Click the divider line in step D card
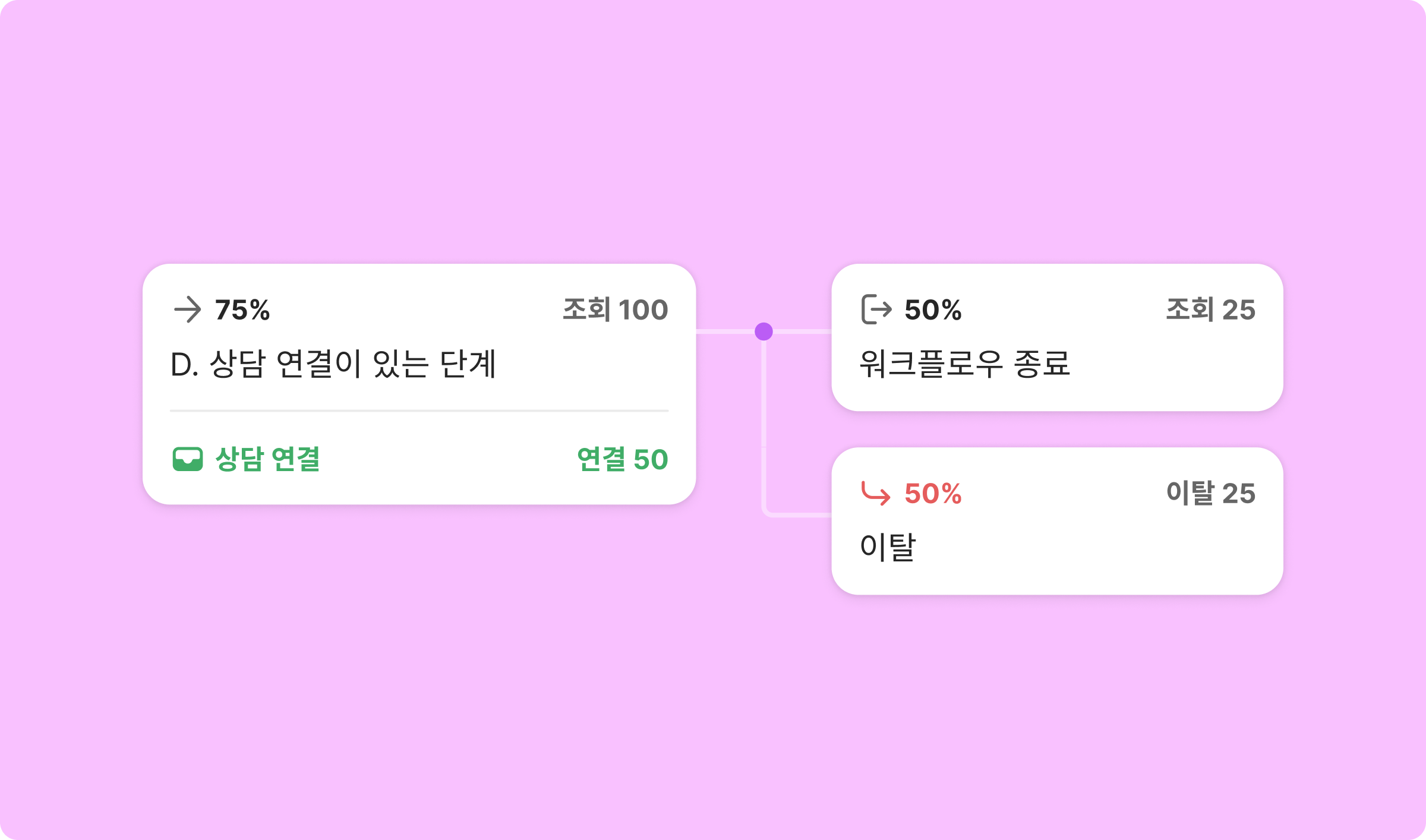 tap(419, 410)
